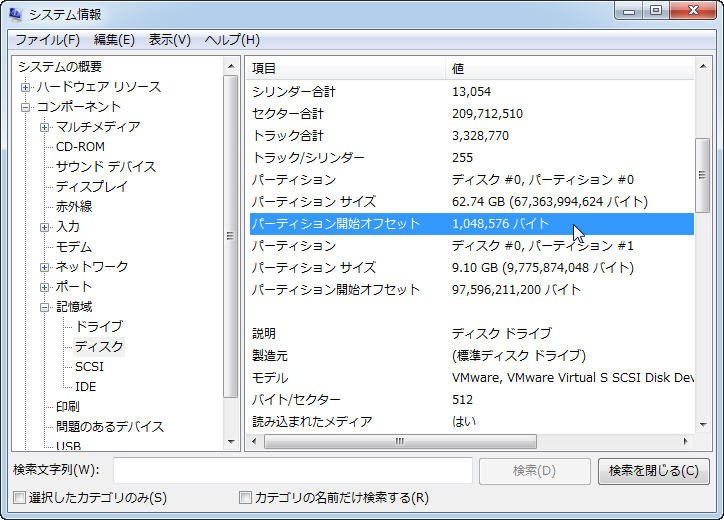Select ディスク under 記憶域
This screenshot has height=520, width=724.
pyautogui.click(x=99, y=346)
